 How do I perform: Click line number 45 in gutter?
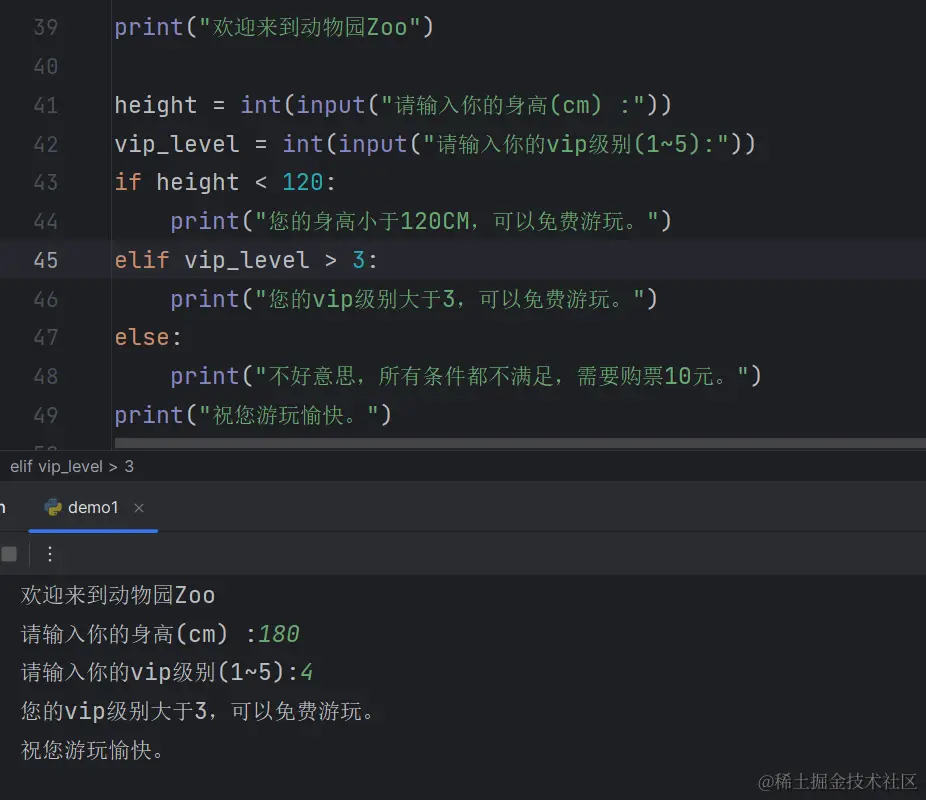pyautogui.click(x=45, y=260)
